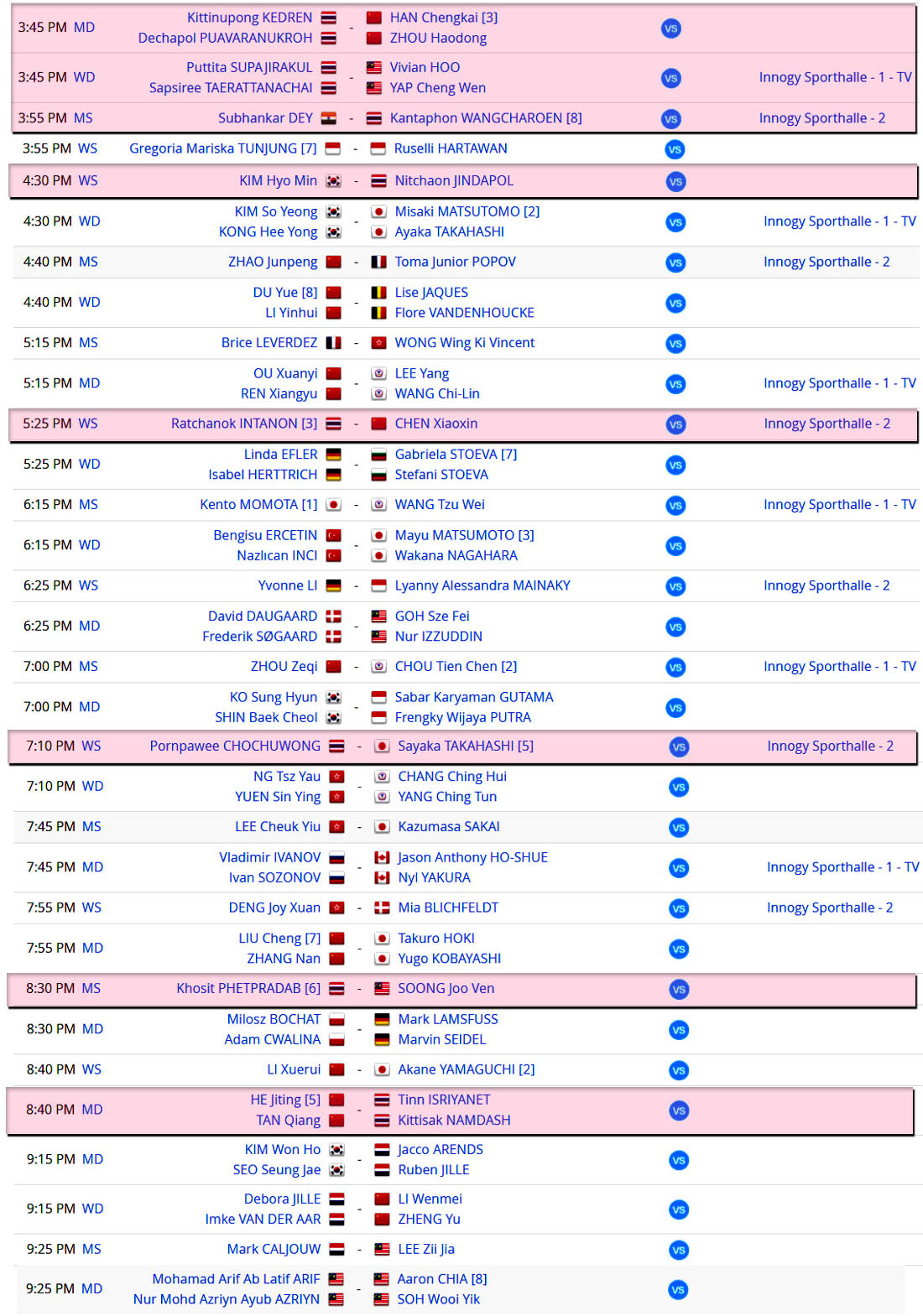The width and height of the screenshot is (923, 1316).
Task: Open player Puttita SUPAJIRAKUL
Action: pos(249,67)
